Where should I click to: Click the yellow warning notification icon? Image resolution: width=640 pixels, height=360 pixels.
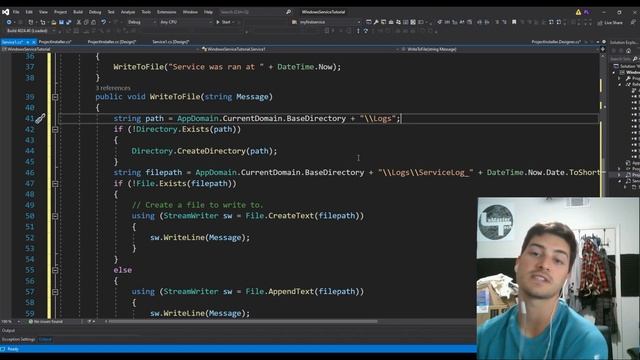point(578,12)
